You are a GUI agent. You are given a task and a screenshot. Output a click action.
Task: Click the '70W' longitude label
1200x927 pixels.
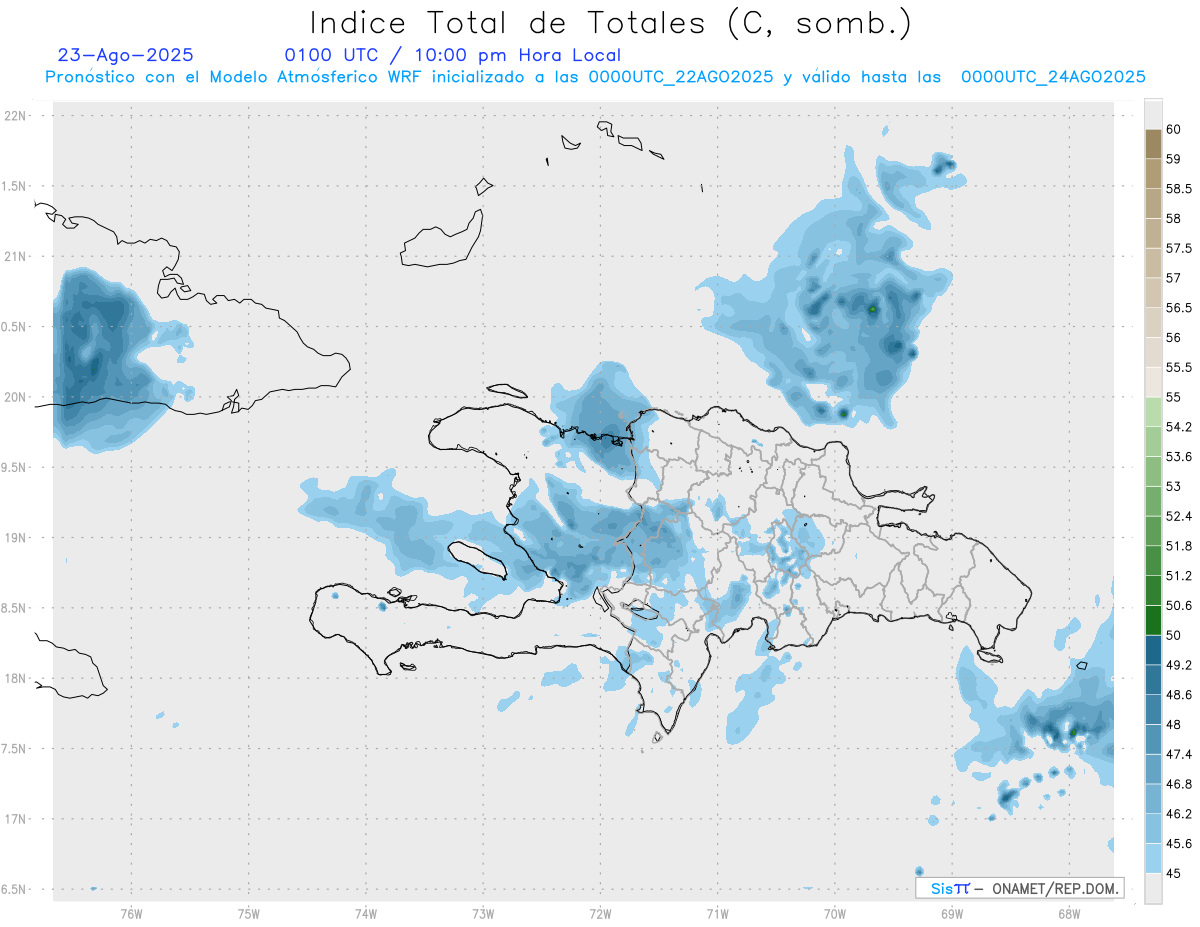835,913
